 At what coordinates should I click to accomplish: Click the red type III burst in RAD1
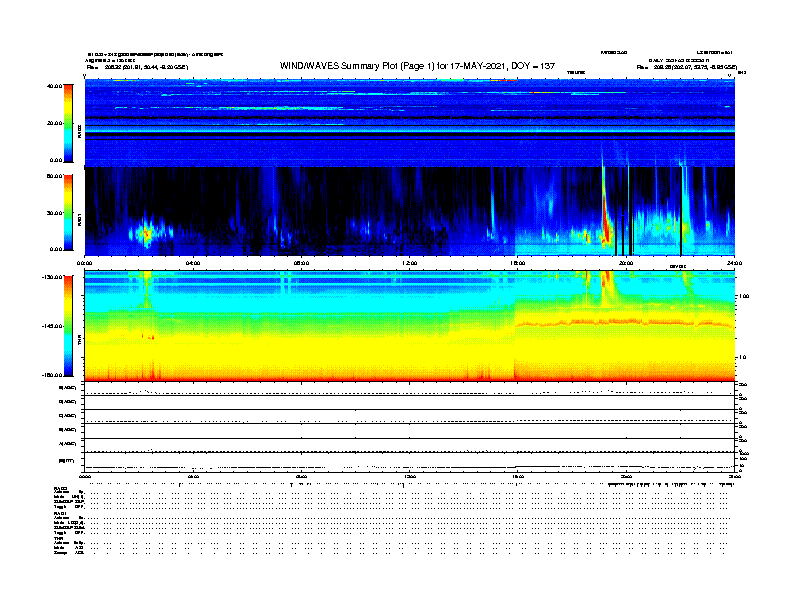click(605, 217)
